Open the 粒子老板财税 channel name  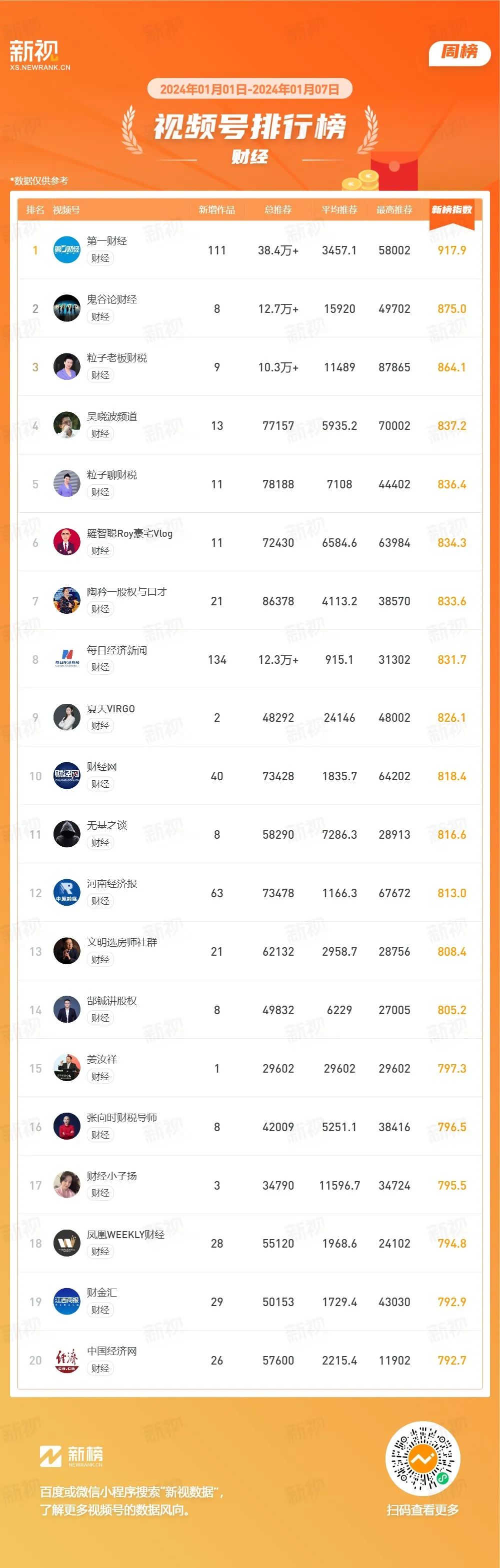117,358
